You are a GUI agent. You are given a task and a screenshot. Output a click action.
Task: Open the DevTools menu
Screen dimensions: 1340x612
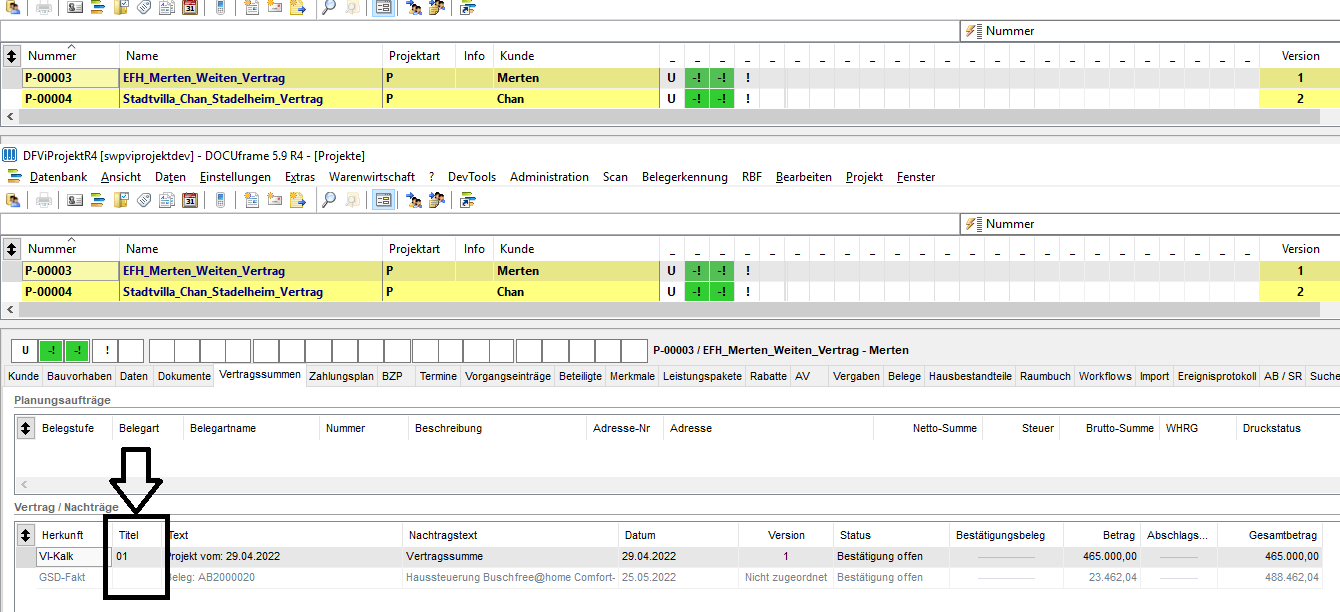pos(472,177)
